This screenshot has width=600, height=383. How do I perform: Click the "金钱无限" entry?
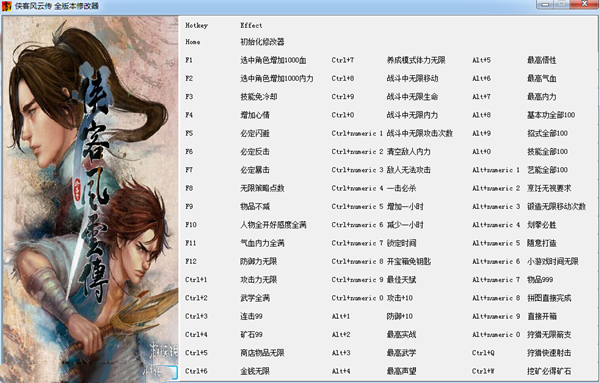(255, 371)
